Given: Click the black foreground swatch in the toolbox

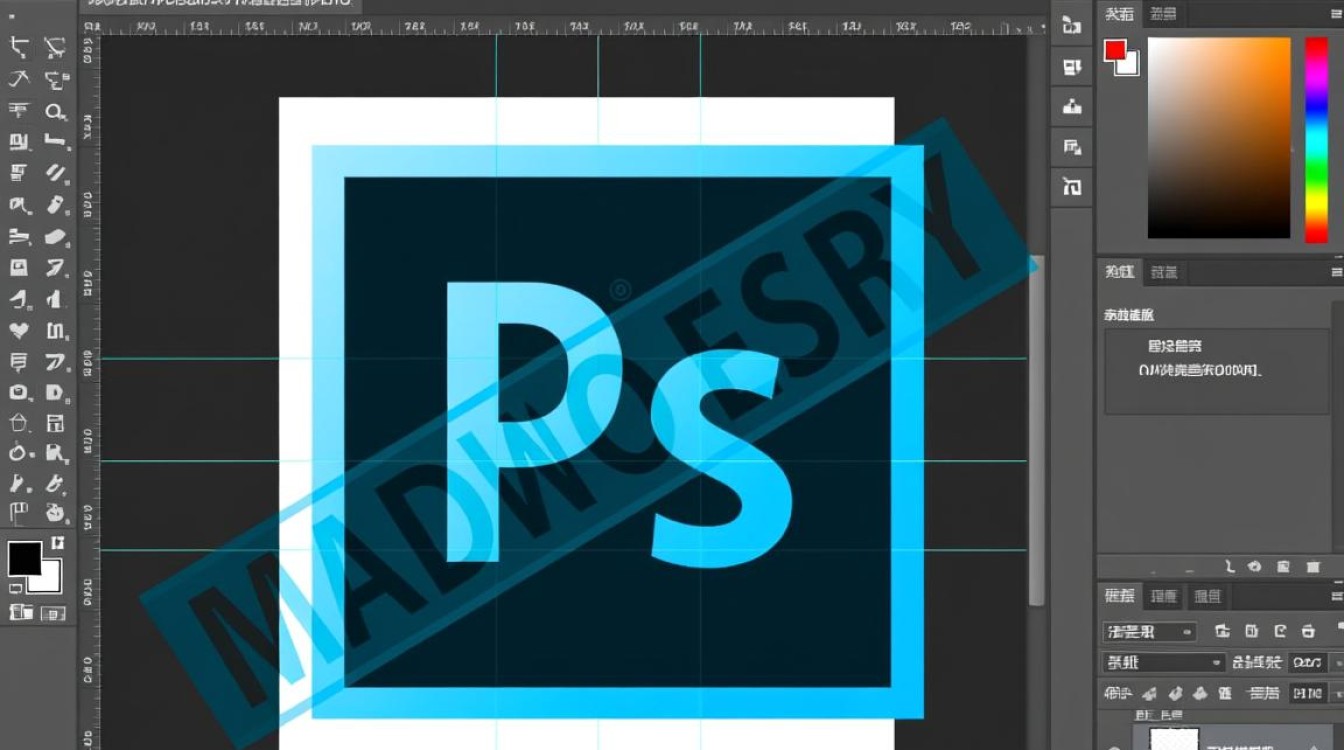Looking at the screenshot, I should [24, 558].
